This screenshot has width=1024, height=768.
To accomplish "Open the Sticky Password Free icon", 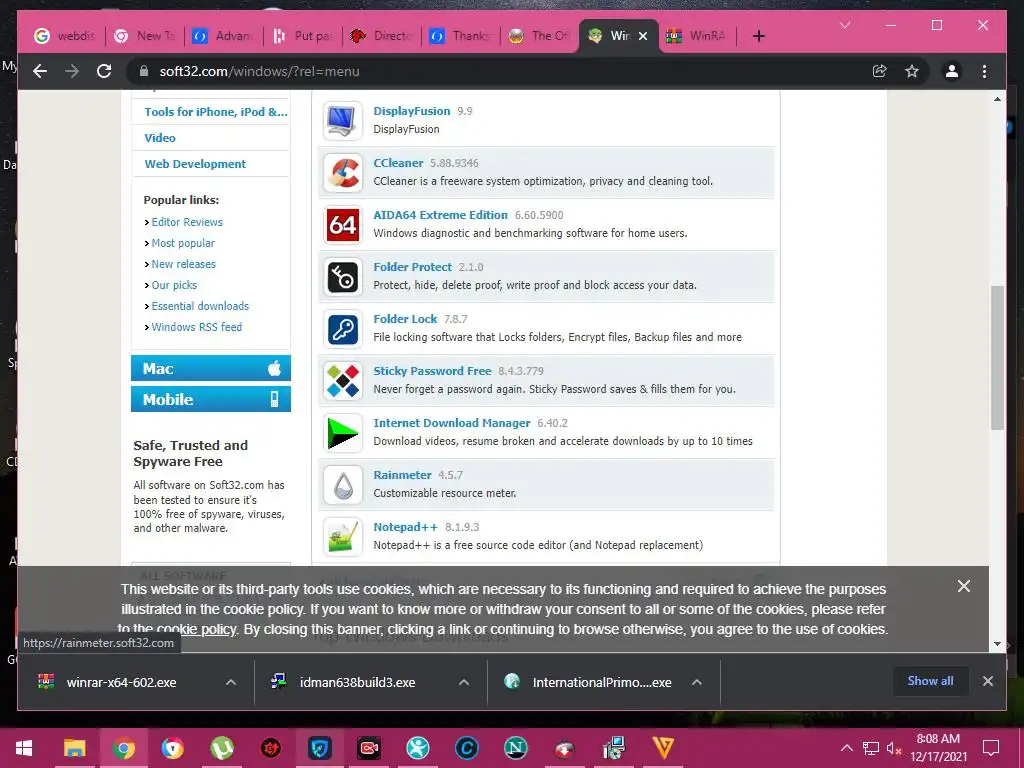I will [342, 381].
